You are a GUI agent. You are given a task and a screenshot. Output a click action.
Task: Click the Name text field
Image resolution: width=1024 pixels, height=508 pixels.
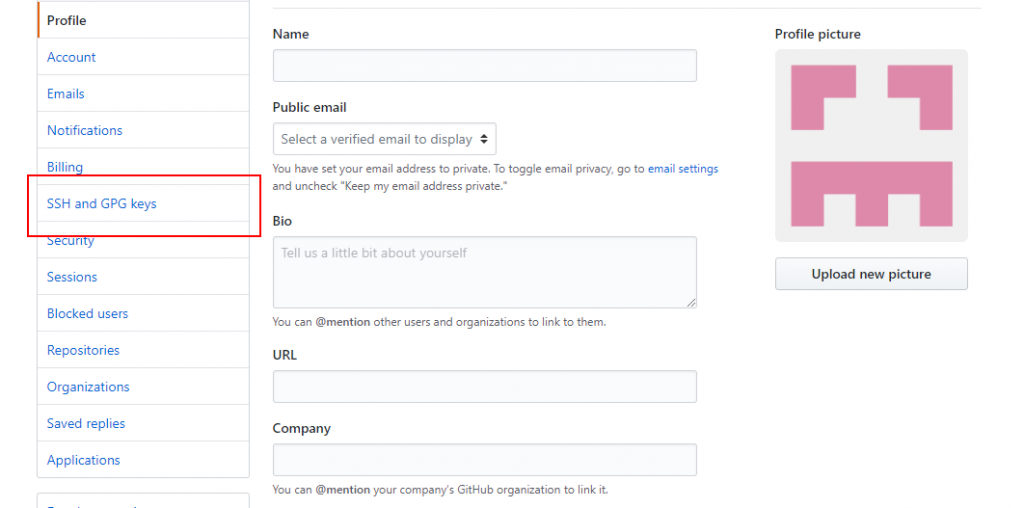[484, 66]
